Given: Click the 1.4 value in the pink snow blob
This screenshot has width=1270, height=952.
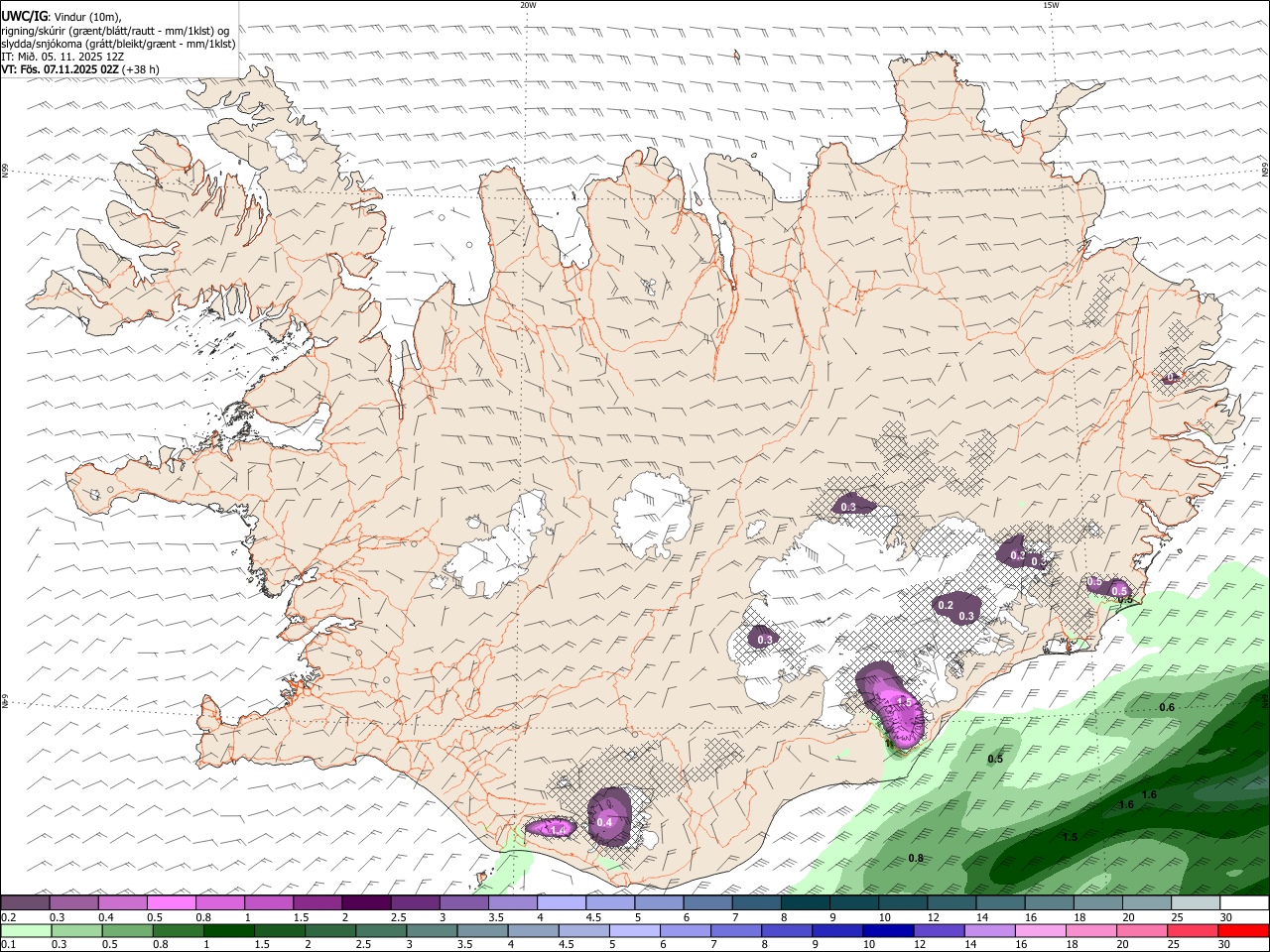Looking at the screenshot, I should [x=558, y=829].
